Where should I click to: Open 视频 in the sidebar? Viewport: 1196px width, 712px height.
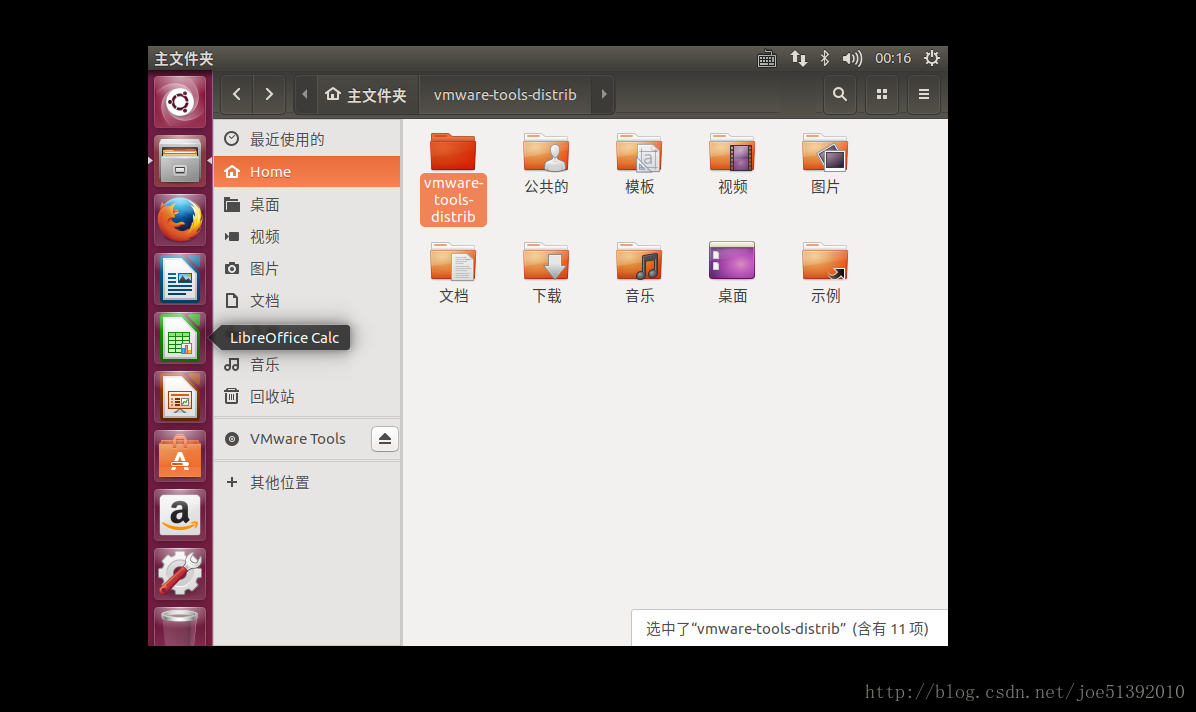click(307, 237)
